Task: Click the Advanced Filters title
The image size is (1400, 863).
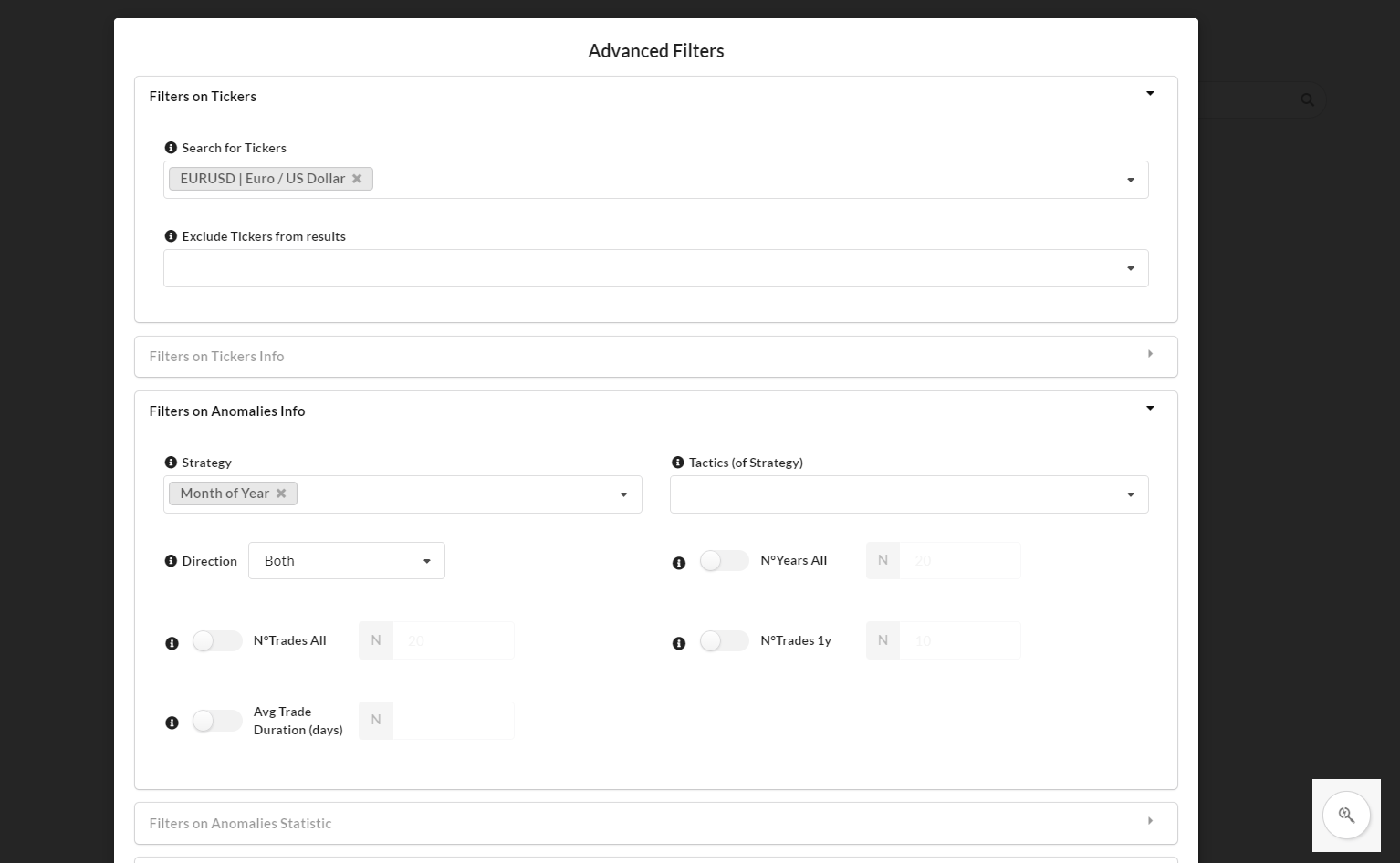Action: click(x=656, y=51)
